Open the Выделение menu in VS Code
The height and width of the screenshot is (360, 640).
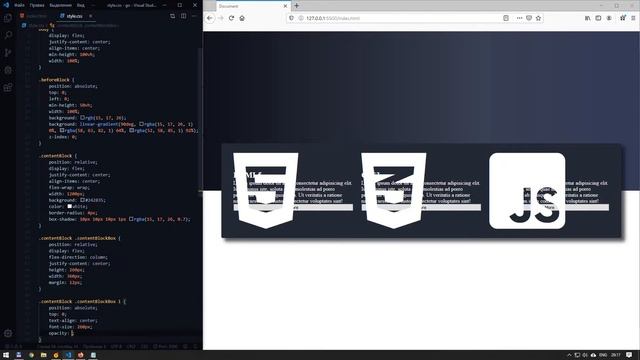click(x=60, y=5)
